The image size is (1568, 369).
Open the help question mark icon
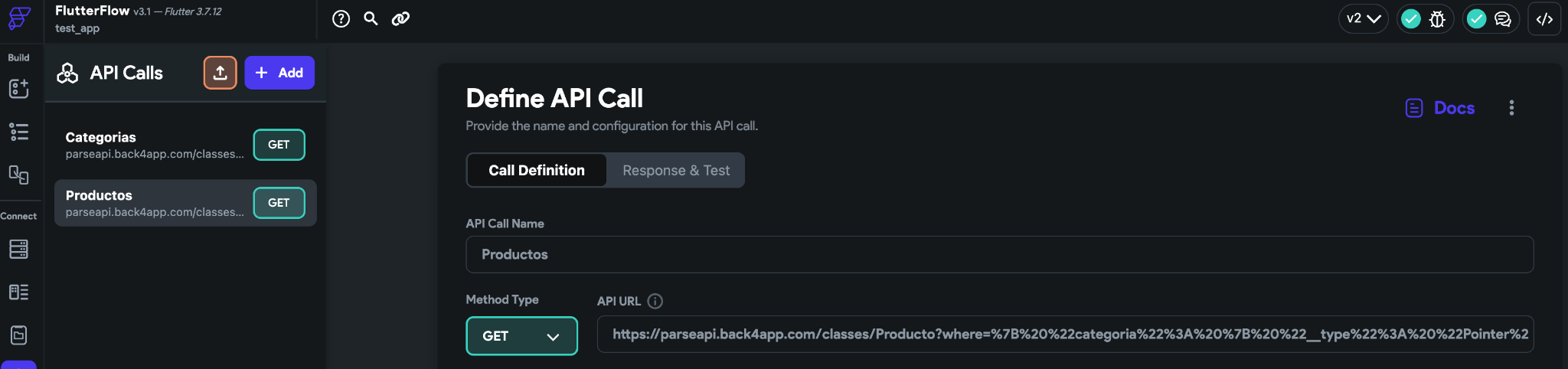[x=341, y=19]
